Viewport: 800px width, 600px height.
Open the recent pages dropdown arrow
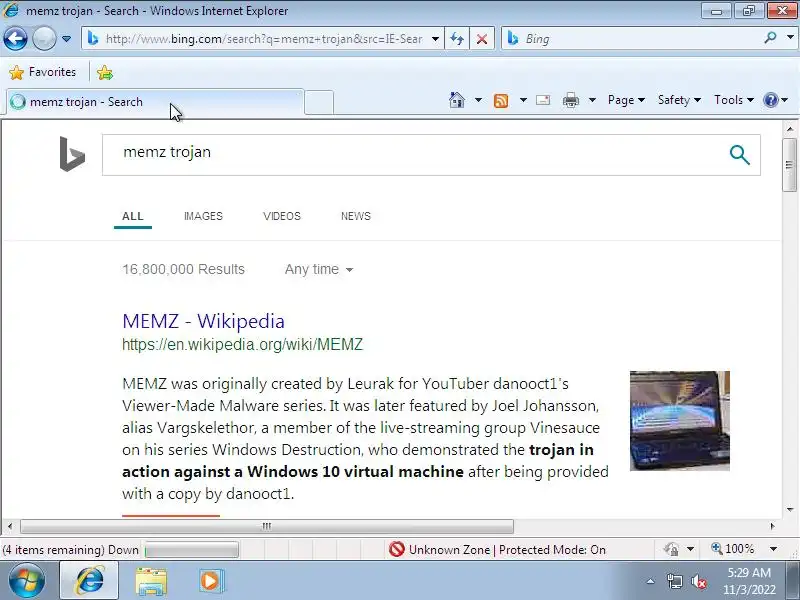click(x=66, y=39)
